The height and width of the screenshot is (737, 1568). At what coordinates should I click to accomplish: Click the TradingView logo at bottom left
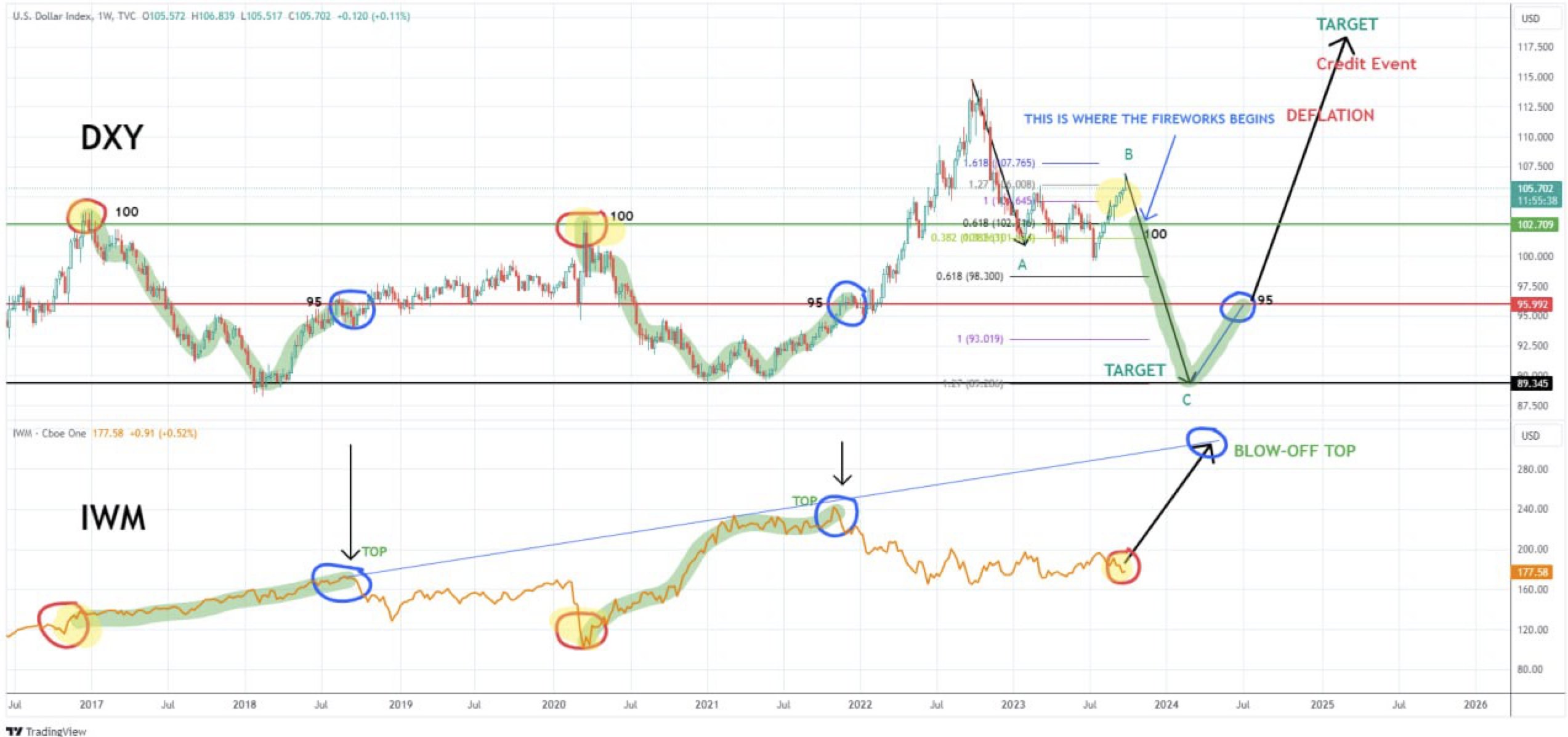click(46, 731)
